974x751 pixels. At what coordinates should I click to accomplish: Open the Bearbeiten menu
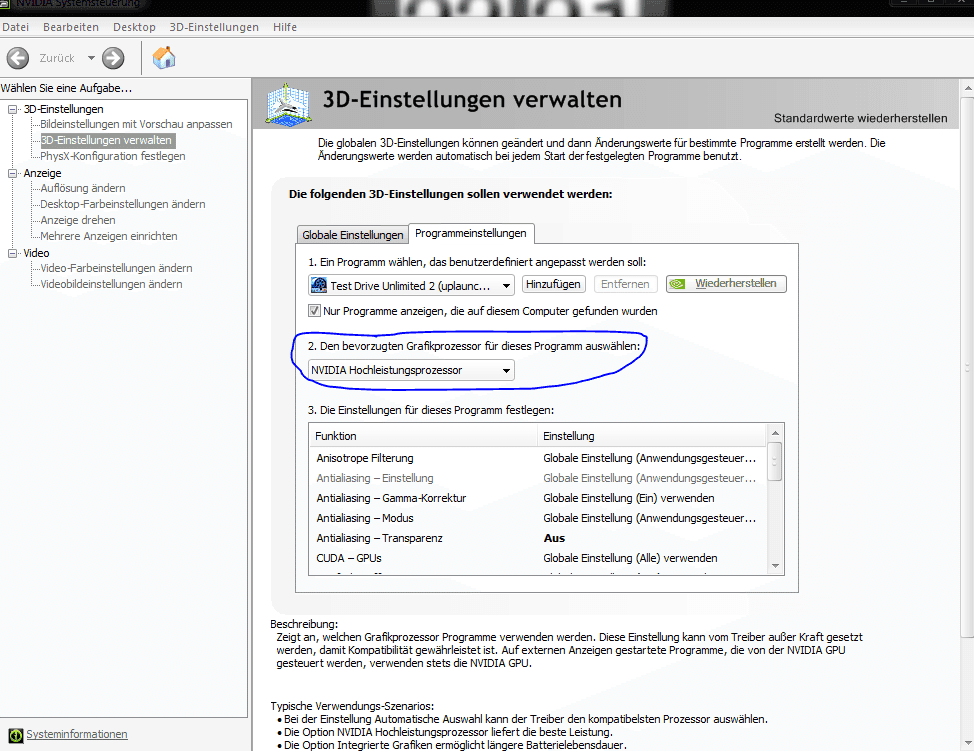[71, 27]
